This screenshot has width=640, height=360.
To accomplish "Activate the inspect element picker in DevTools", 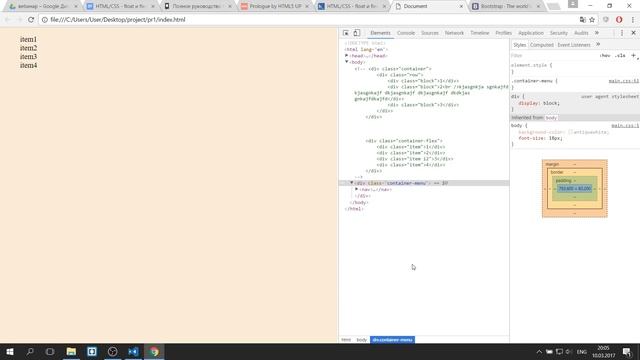I will click(346, 33).
